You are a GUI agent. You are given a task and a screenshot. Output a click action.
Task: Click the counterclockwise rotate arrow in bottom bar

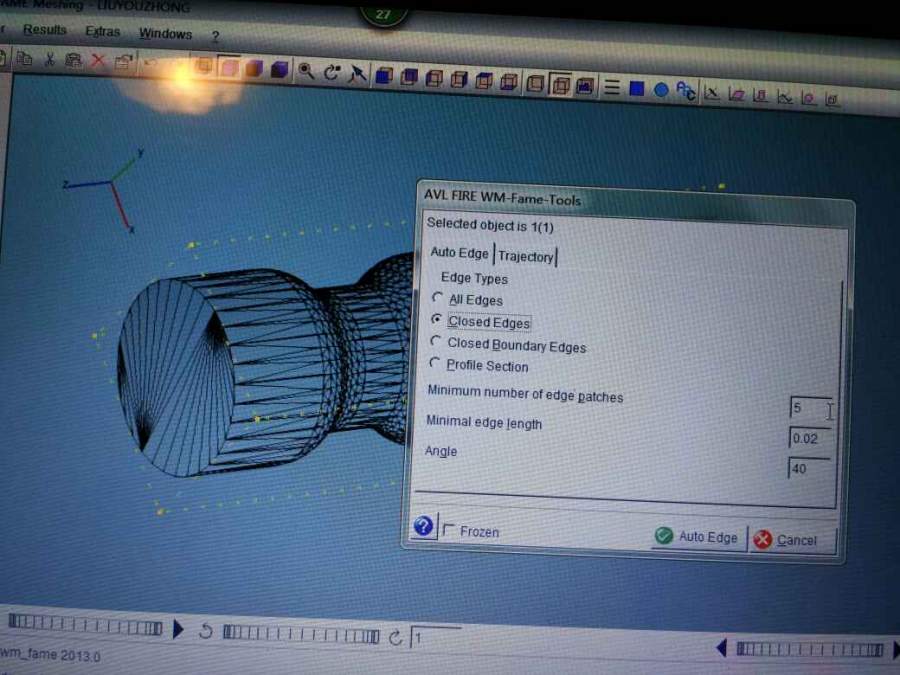click(x=205, y=631)
